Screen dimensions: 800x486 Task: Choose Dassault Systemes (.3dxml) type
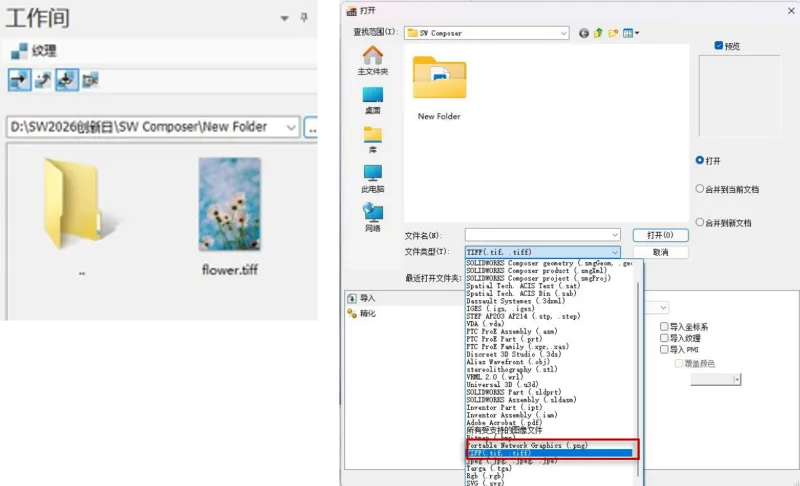[515, 301]
